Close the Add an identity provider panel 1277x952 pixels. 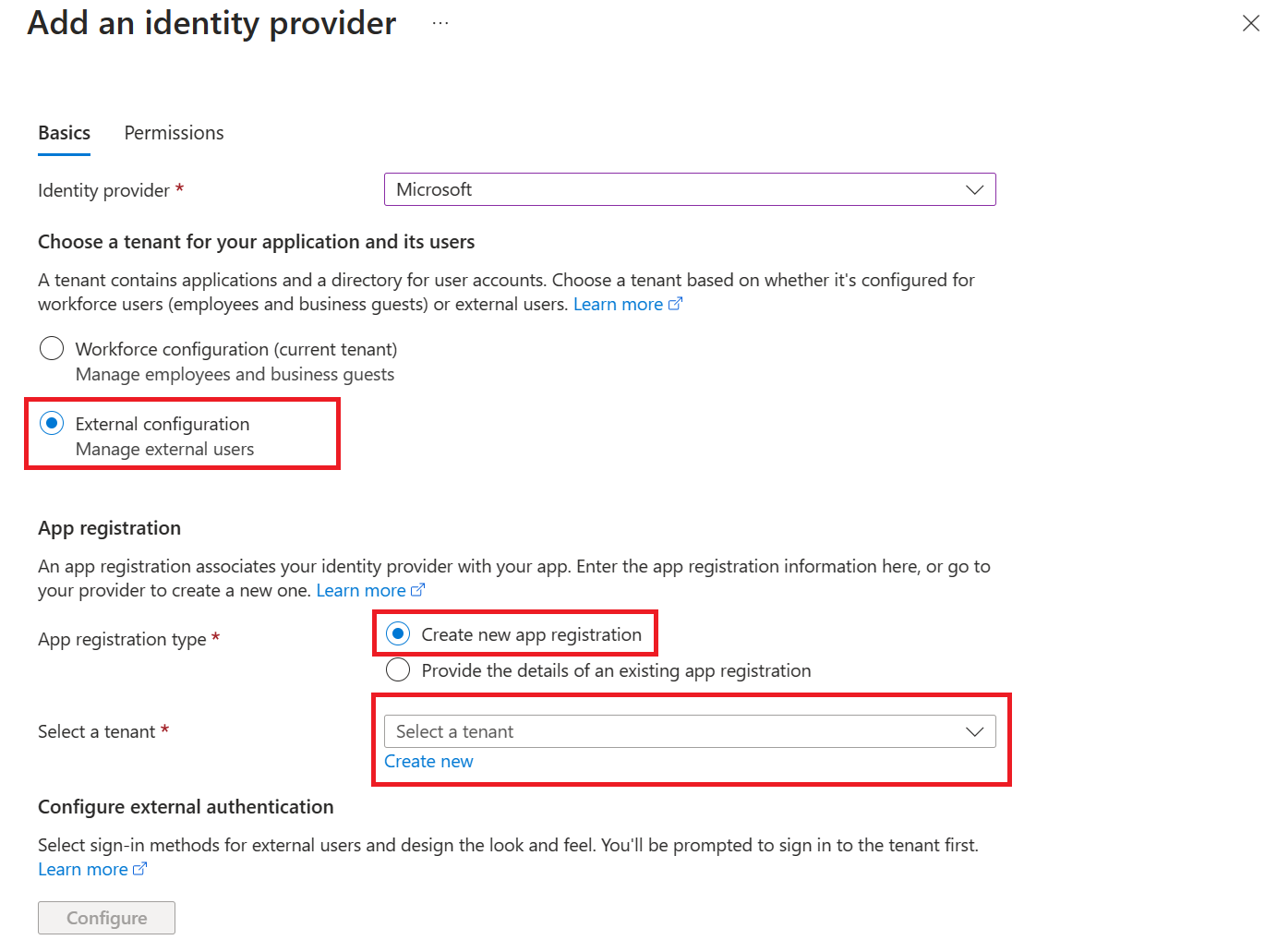click(1251, 23)
